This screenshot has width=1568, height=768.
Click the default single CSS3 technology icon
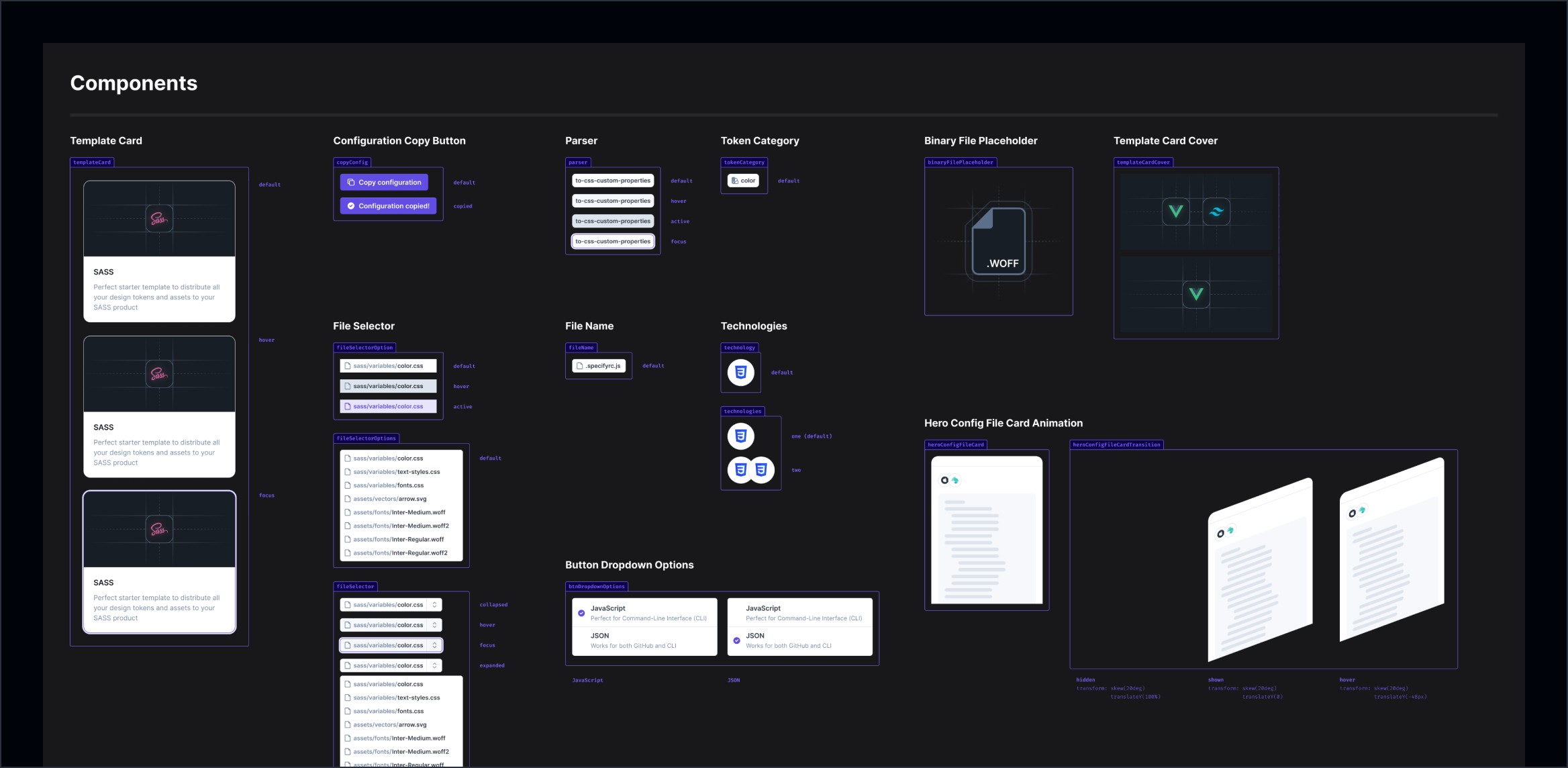click(740, 373)
